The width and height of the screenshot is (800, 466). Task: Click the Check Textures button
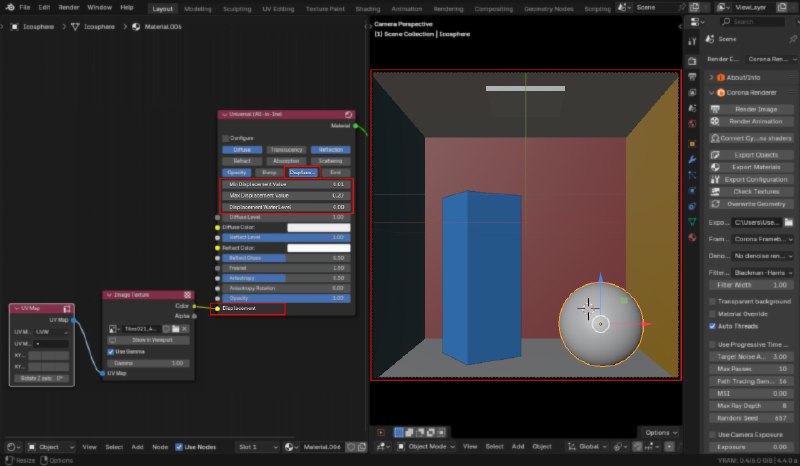point(751,192)
